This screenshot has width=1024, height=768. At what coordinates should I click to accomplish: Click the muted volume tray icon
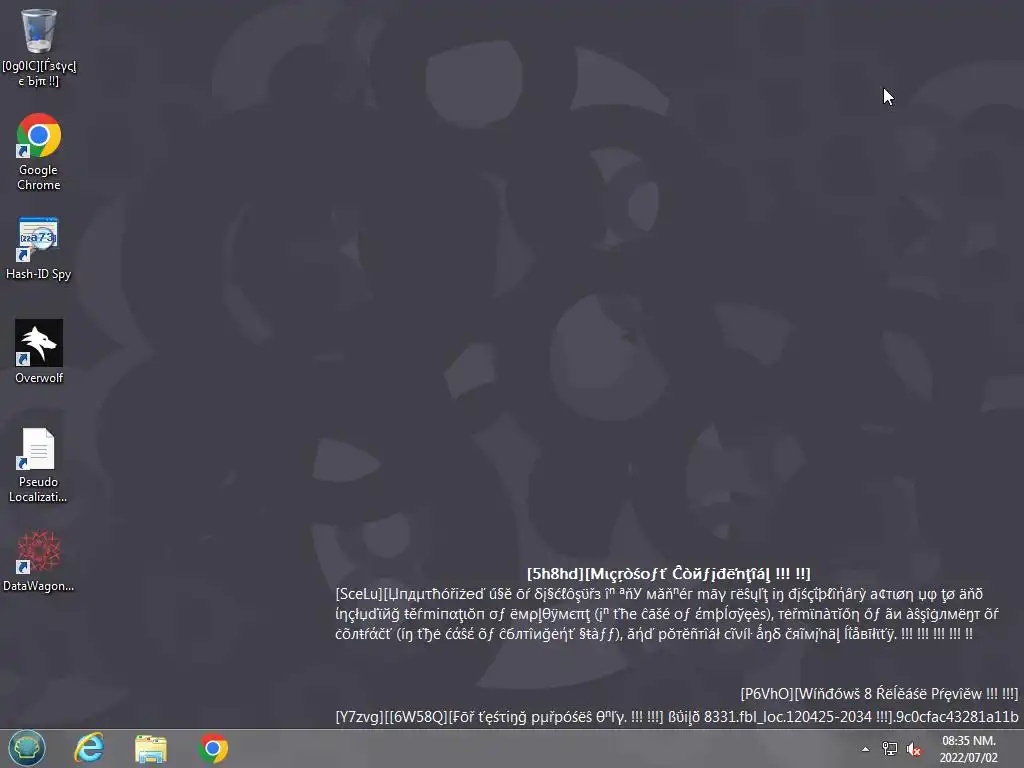[x=914, y=749]
